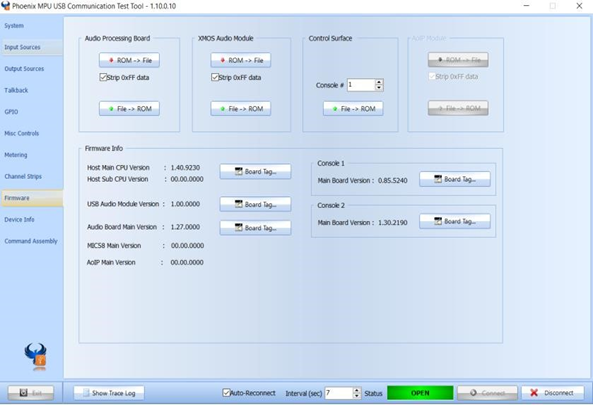Open Board Tag for Audio Board Main Version
This screenshot has height=405, width=593.
(x=255, y=228)
